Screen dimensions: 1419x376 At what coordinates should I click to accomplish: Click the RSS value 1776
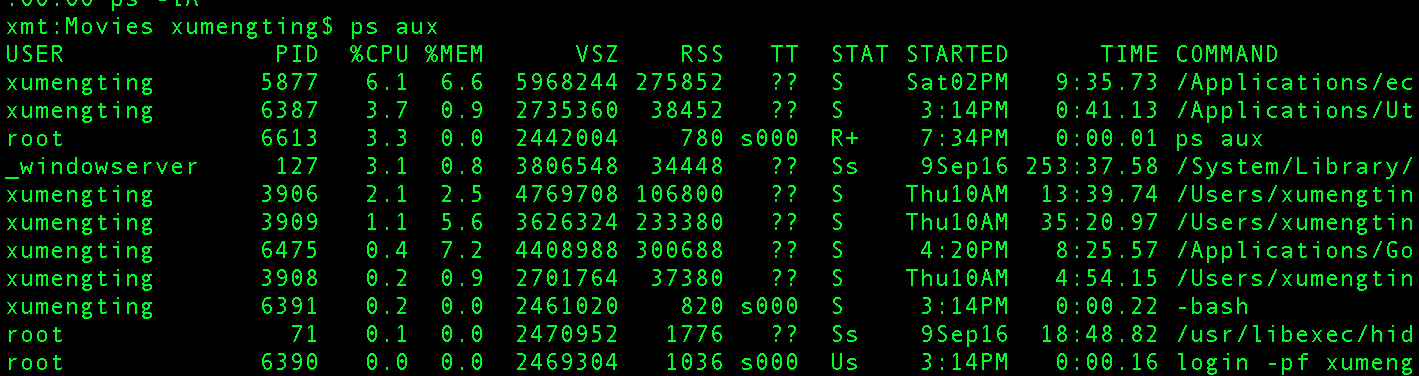(x=694, y=334)
